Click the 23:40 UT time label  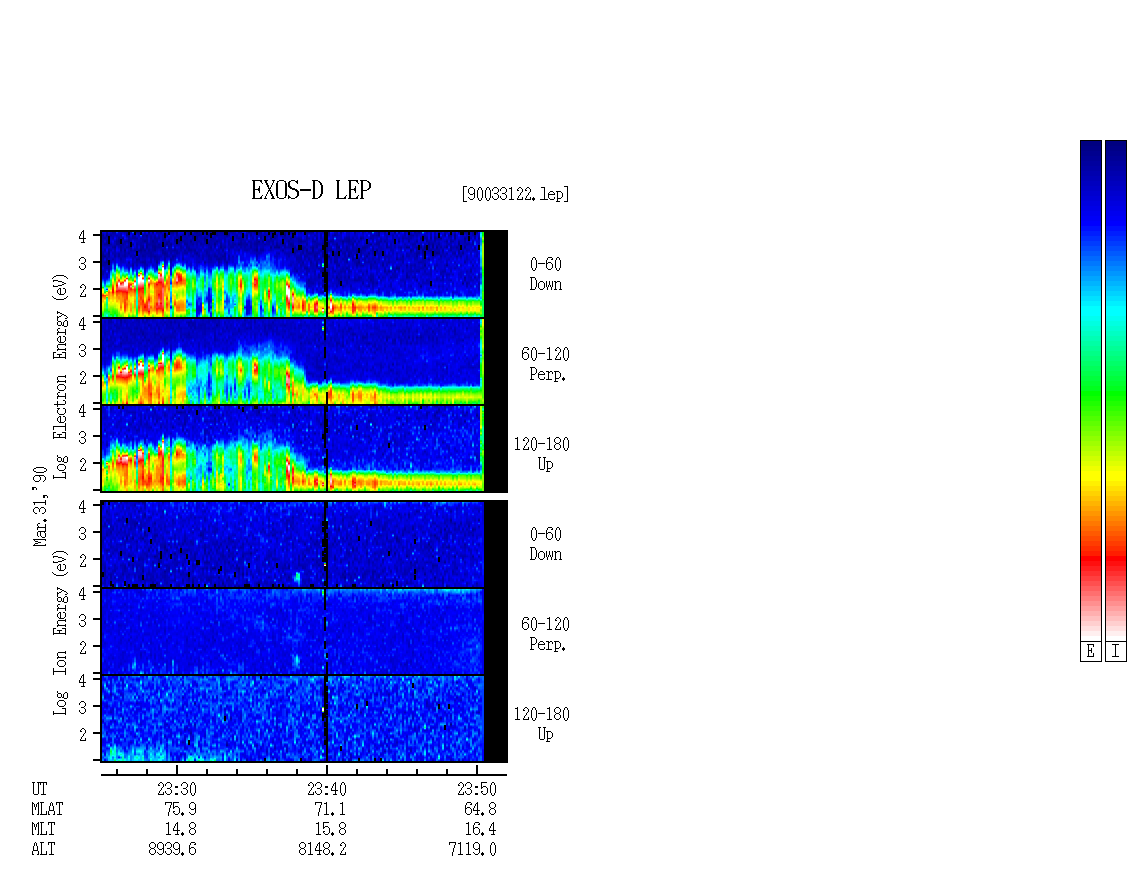[x=326, y=789]
